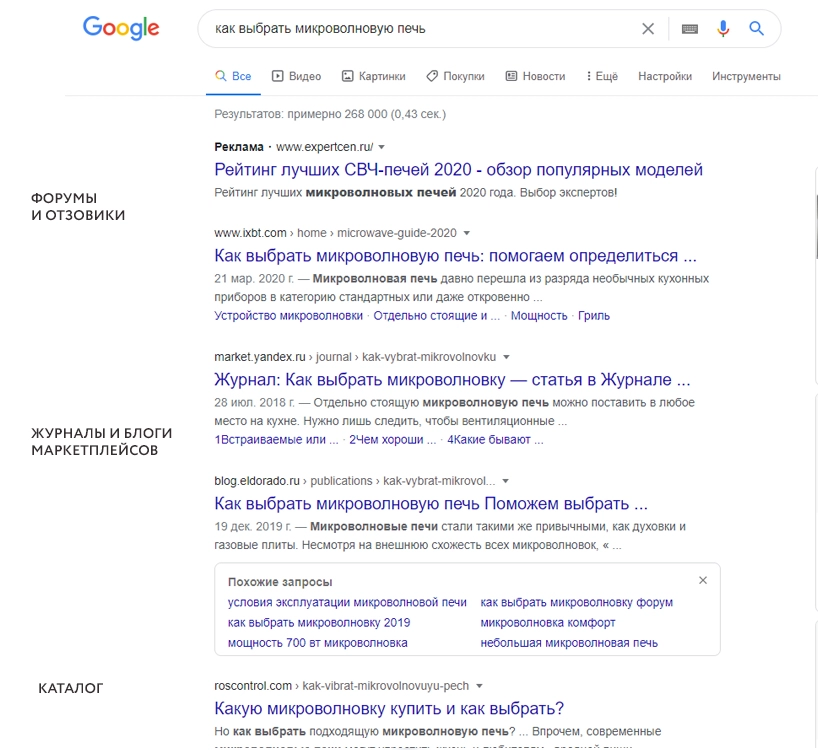Screen dimensions: 818x750
Task: Open sitelink Гриль
Action: pyautogui.click(x=594, y=316)
